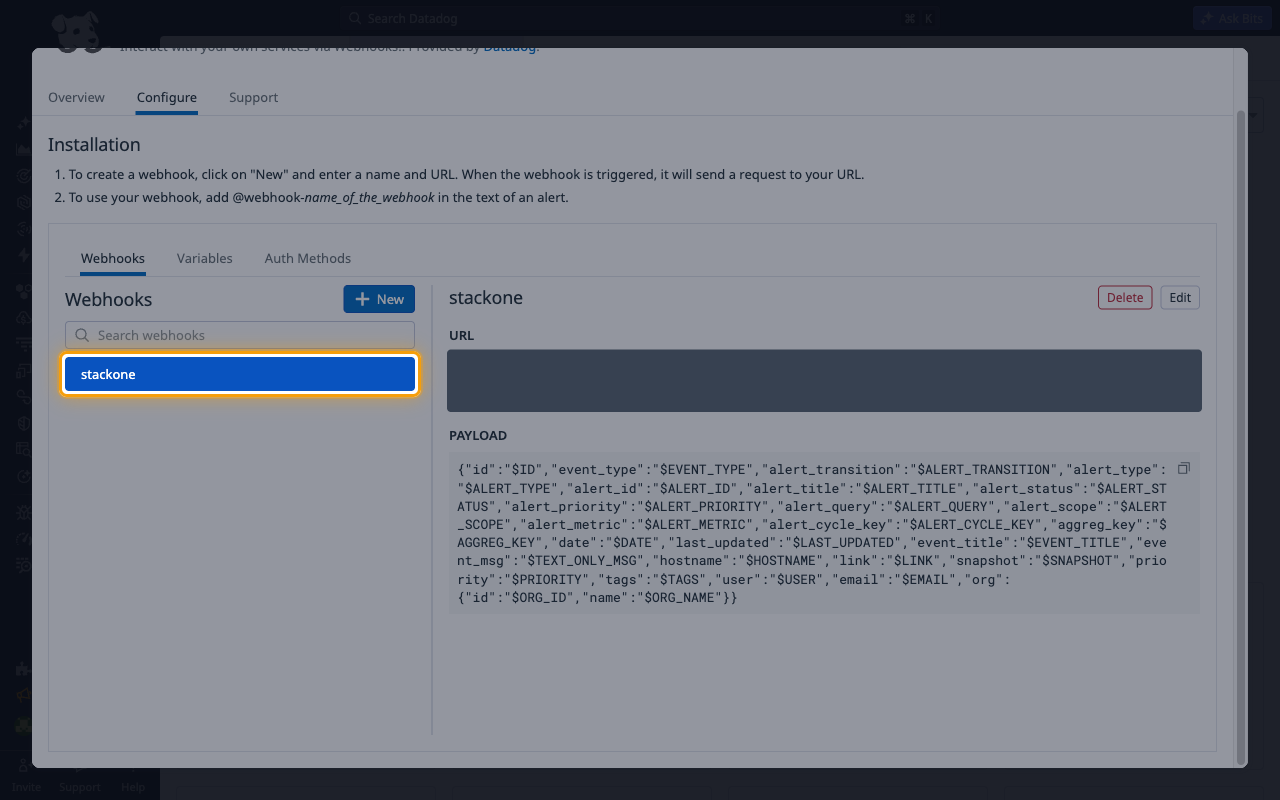
Task: Create a webhook with the New button
Action: coord(379,299)
